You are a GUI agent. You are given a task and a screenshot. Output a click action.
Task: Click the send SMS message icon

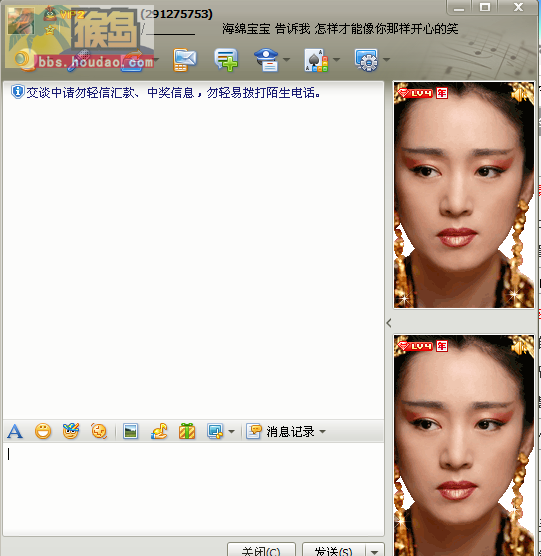coord(184,60)
